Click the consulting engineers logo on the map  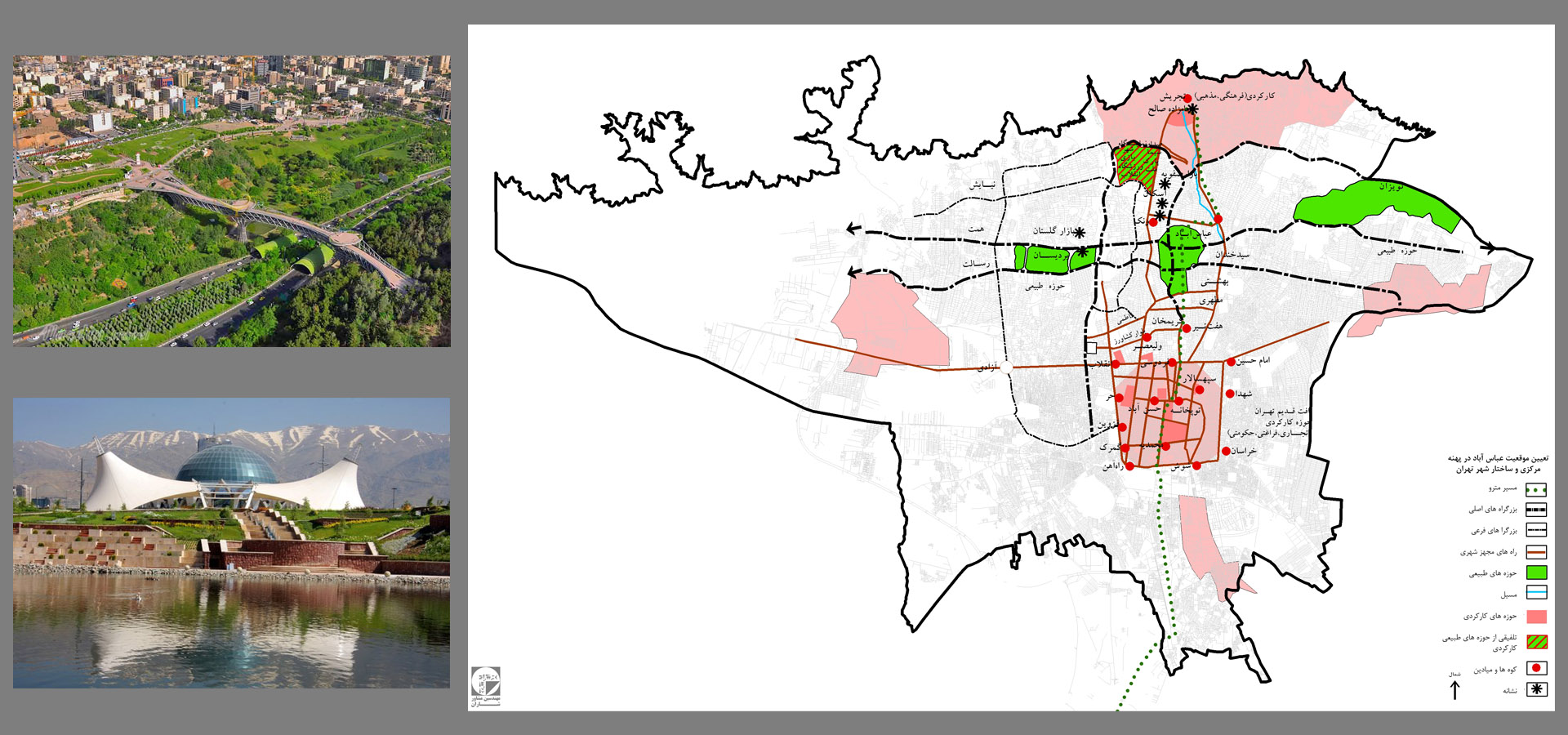click(x=486, y=687)
